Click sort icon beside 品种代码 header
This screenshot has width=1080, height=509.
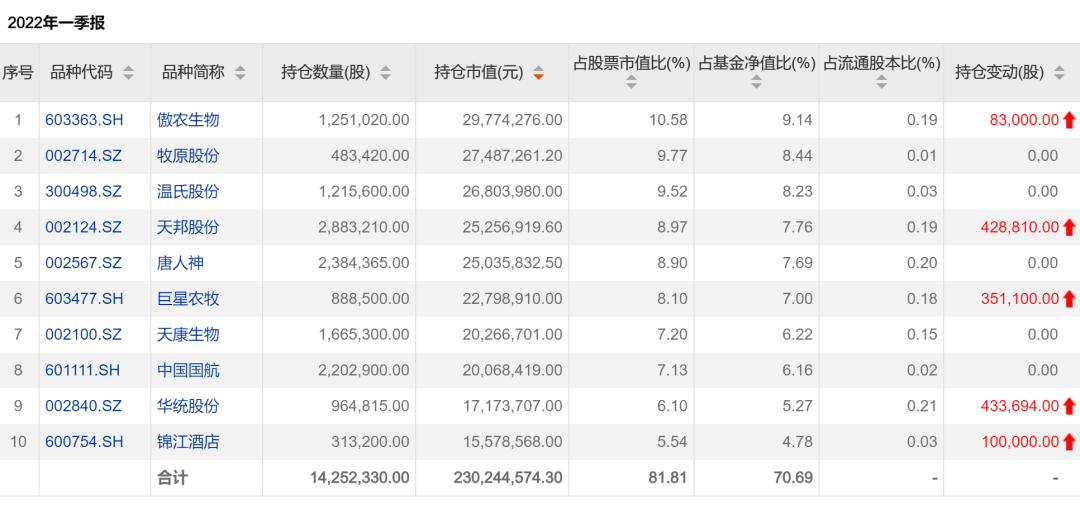(x=128, y=73)
